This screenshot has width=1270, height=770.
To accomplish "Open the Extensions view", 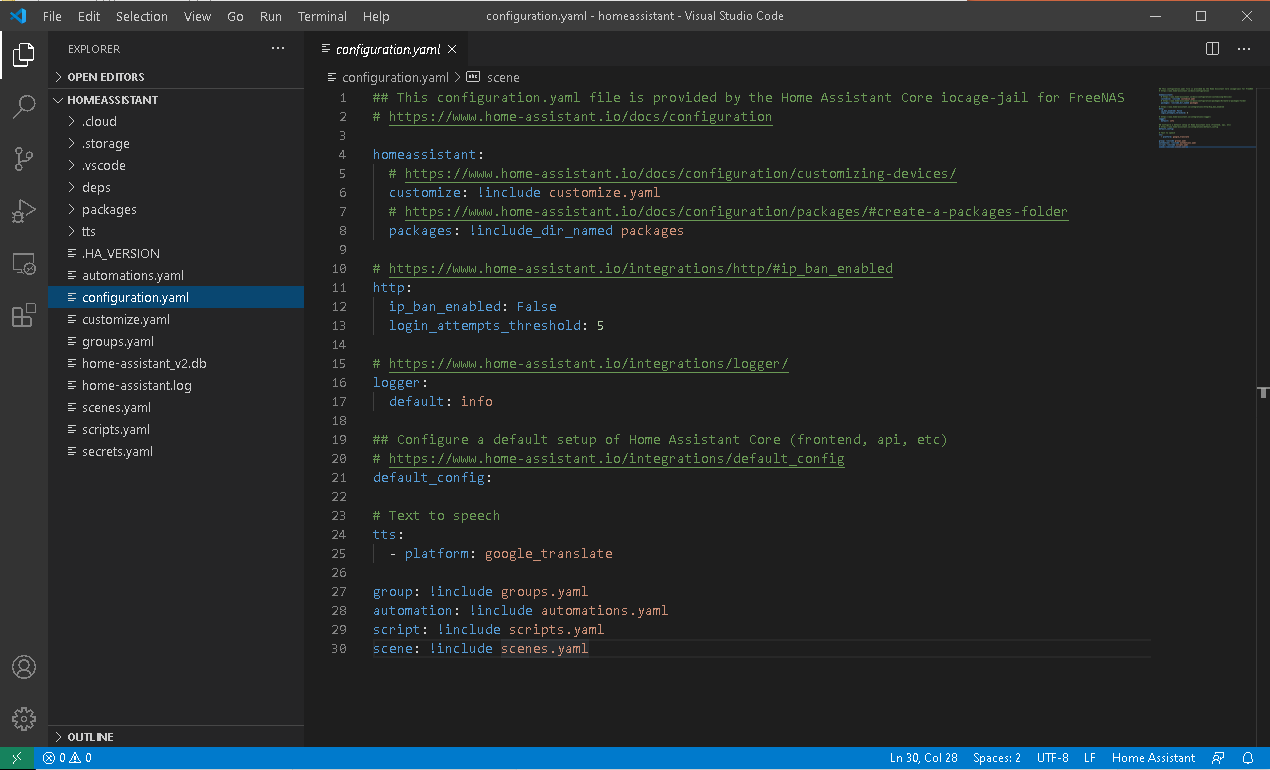I will 24,317.
